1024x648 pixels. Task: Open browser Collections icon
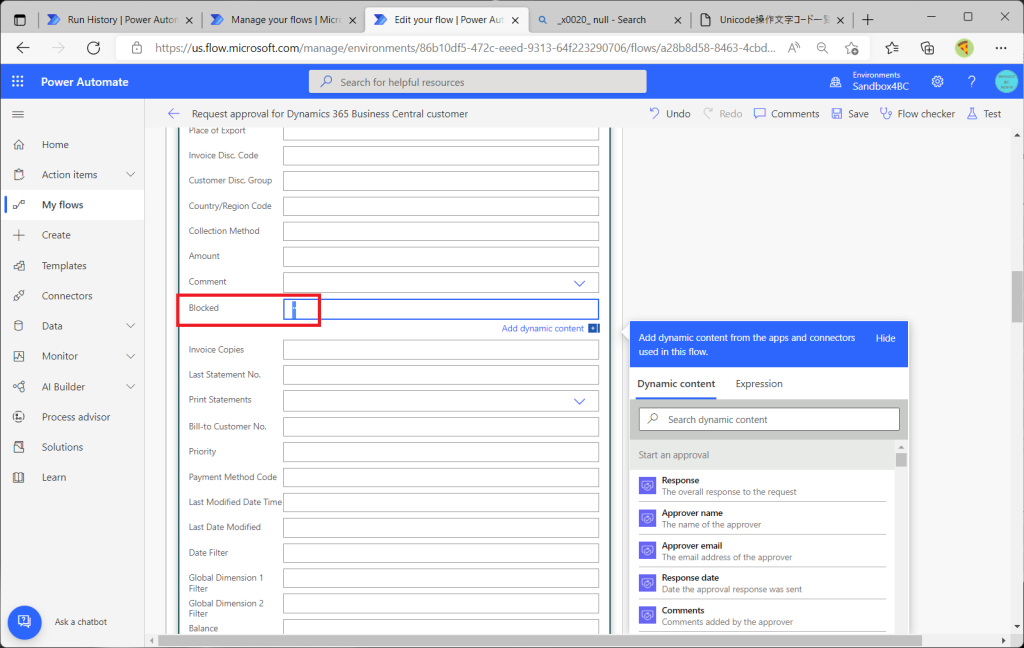pyautogui.click(x=927, y=48)
